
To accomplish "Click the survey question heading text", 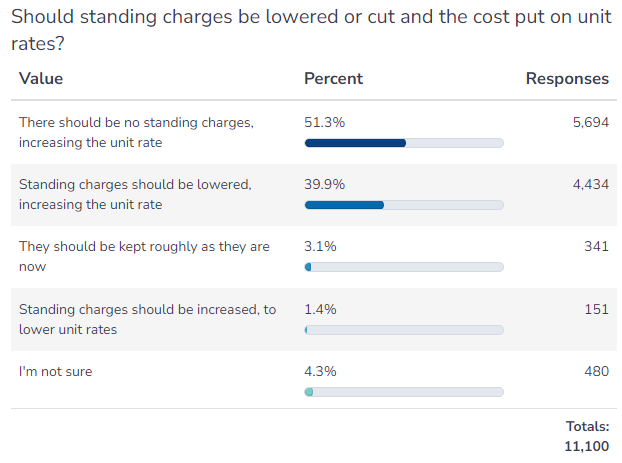I will (311, 30).
